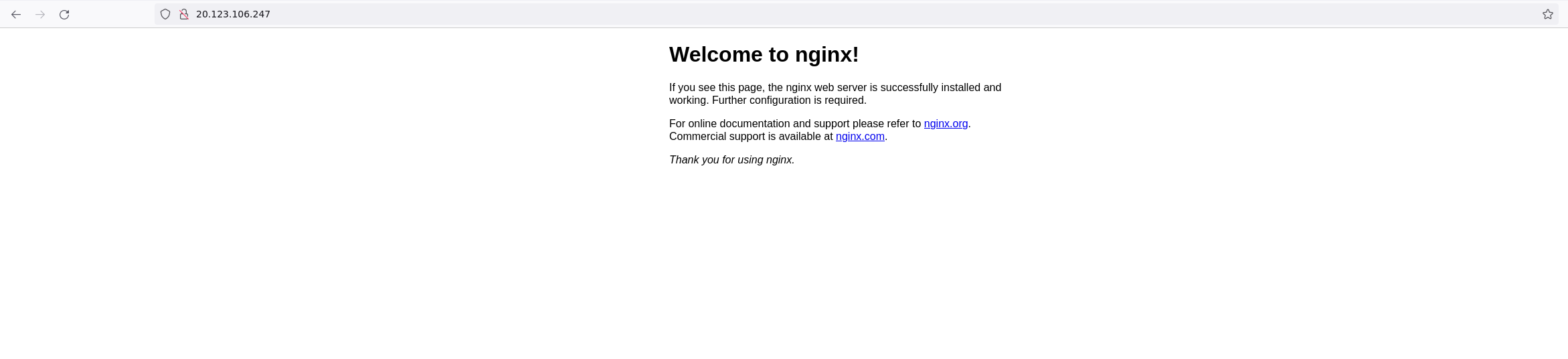This screenshot has height=359, width=1568.
Task: Open the nginx.org documentation link
Action: coord(946,124)
